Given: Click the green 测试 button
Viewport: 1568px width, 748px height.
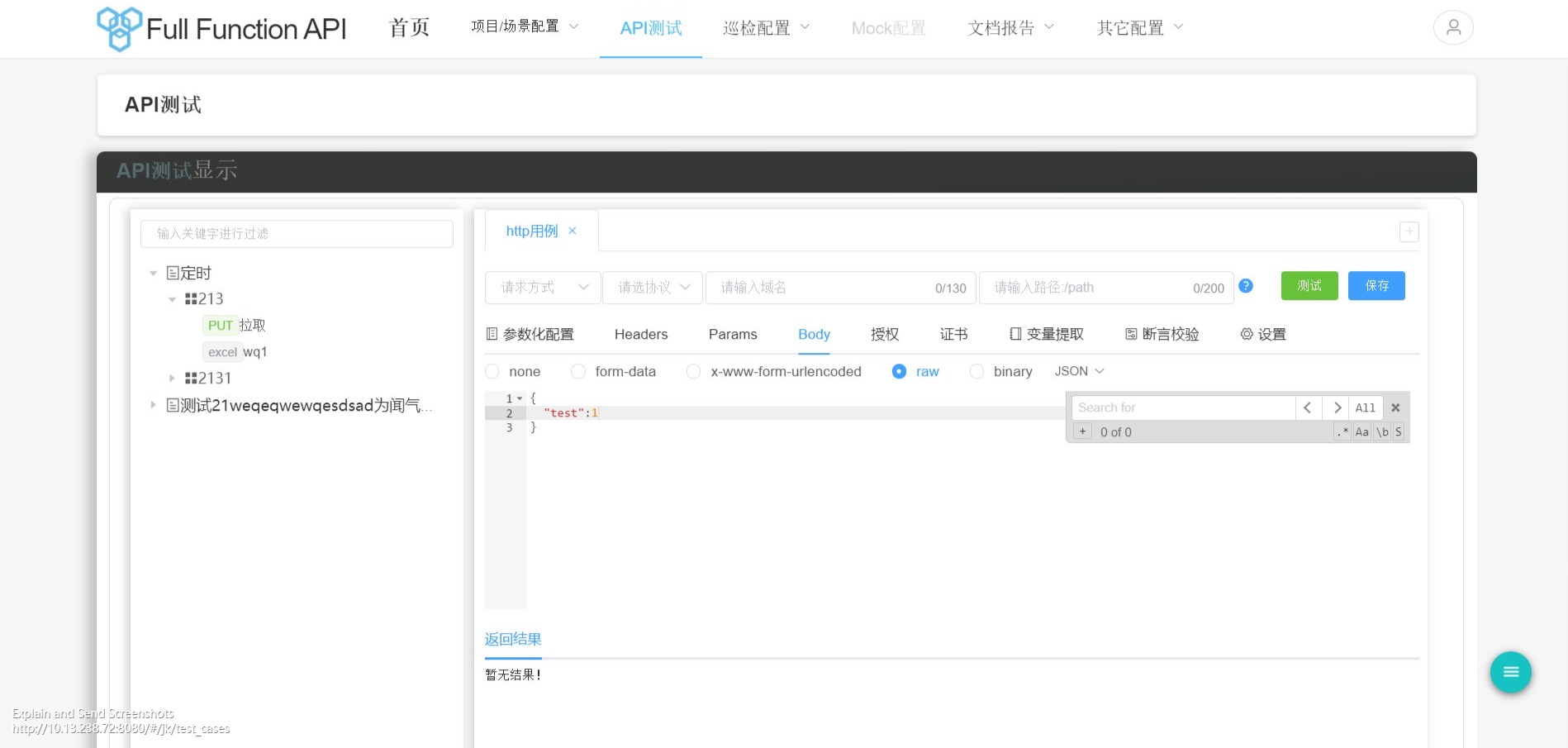Looking at the screenshot, I should pyautogui.click(x=1309, y=286).
